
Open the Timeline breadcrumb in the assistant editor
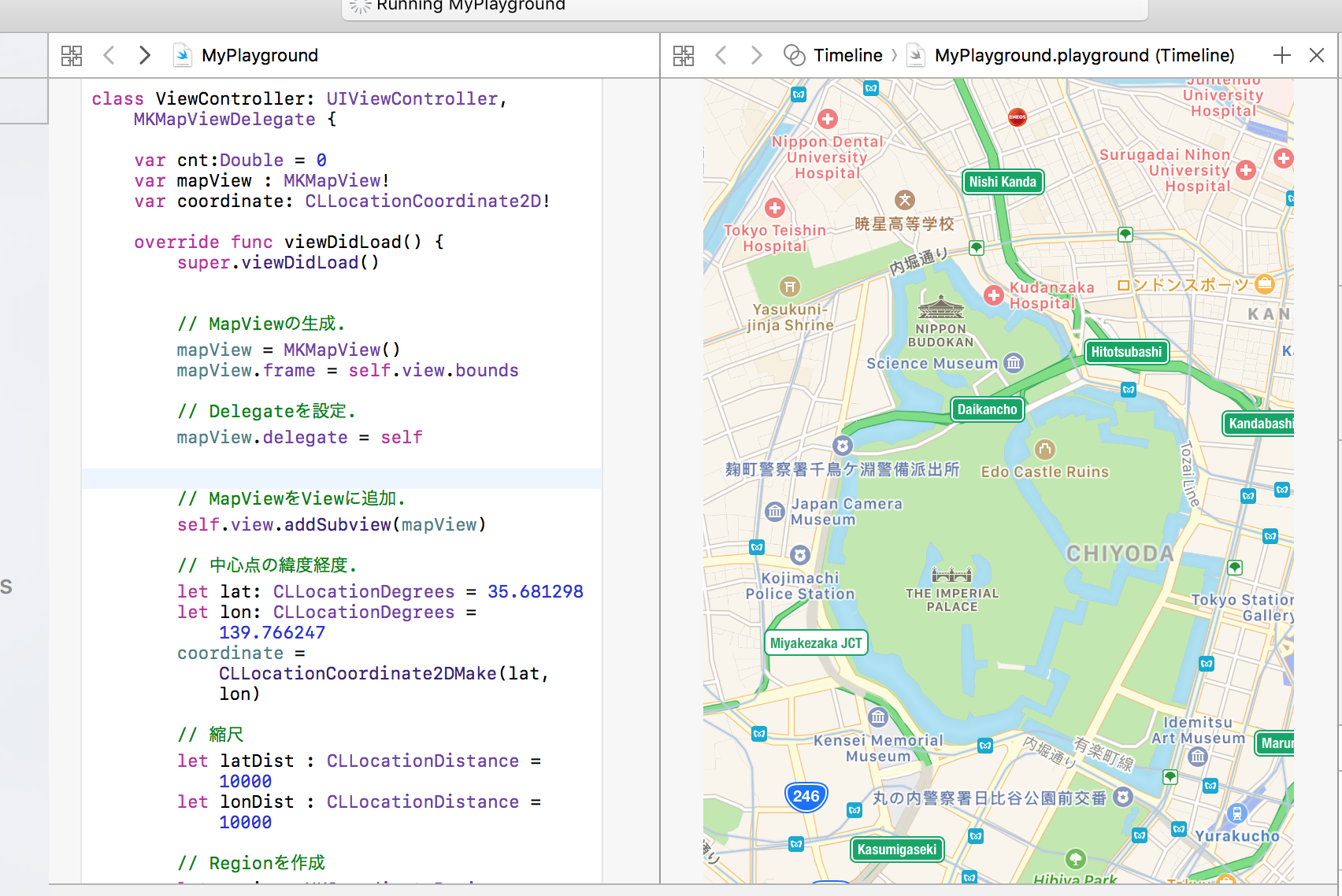click(848, 55)
